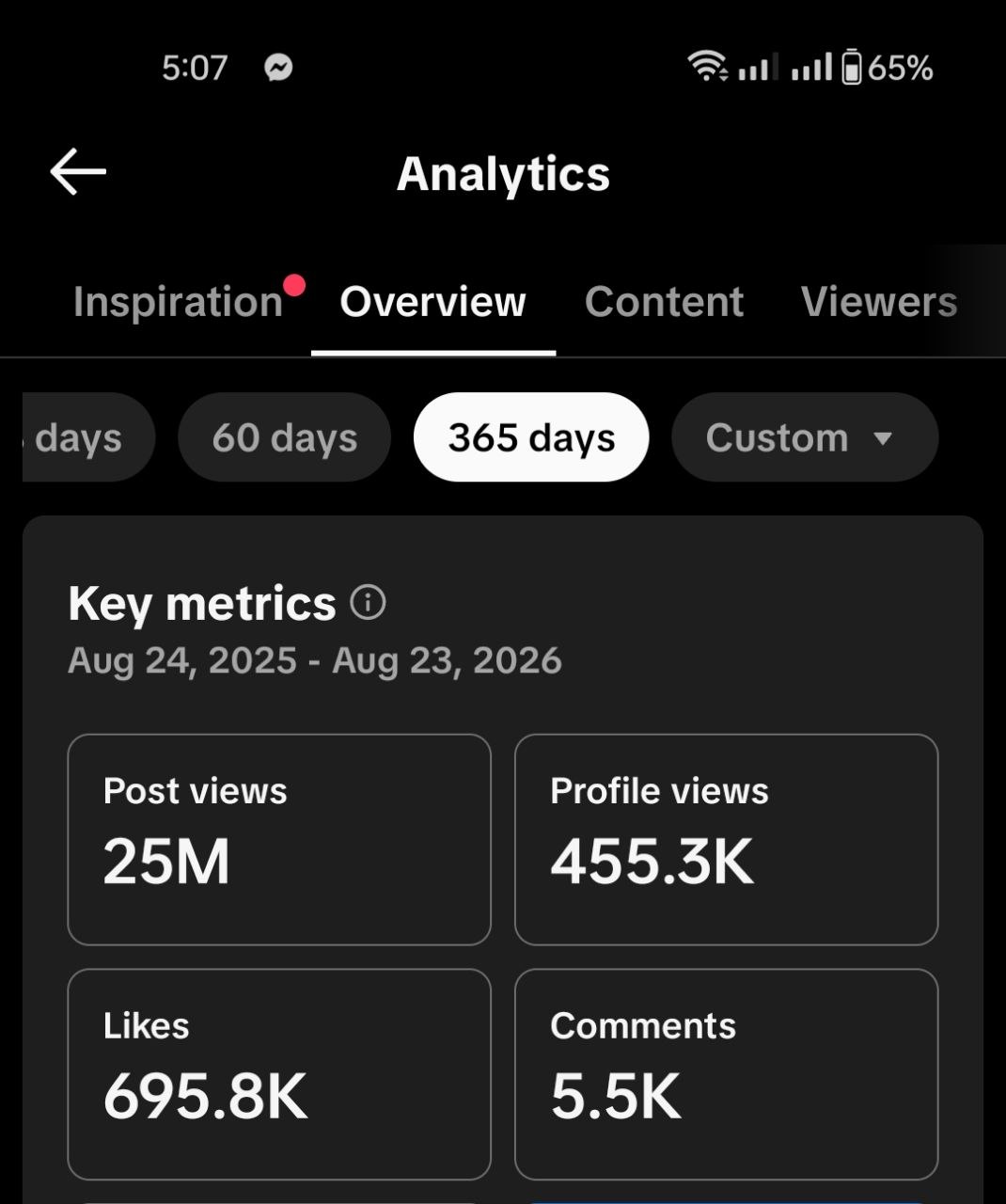Click the Custom dropdown arrow
The height and width of the screenshot is (1204, 1006).
click(x=882, y=438)
